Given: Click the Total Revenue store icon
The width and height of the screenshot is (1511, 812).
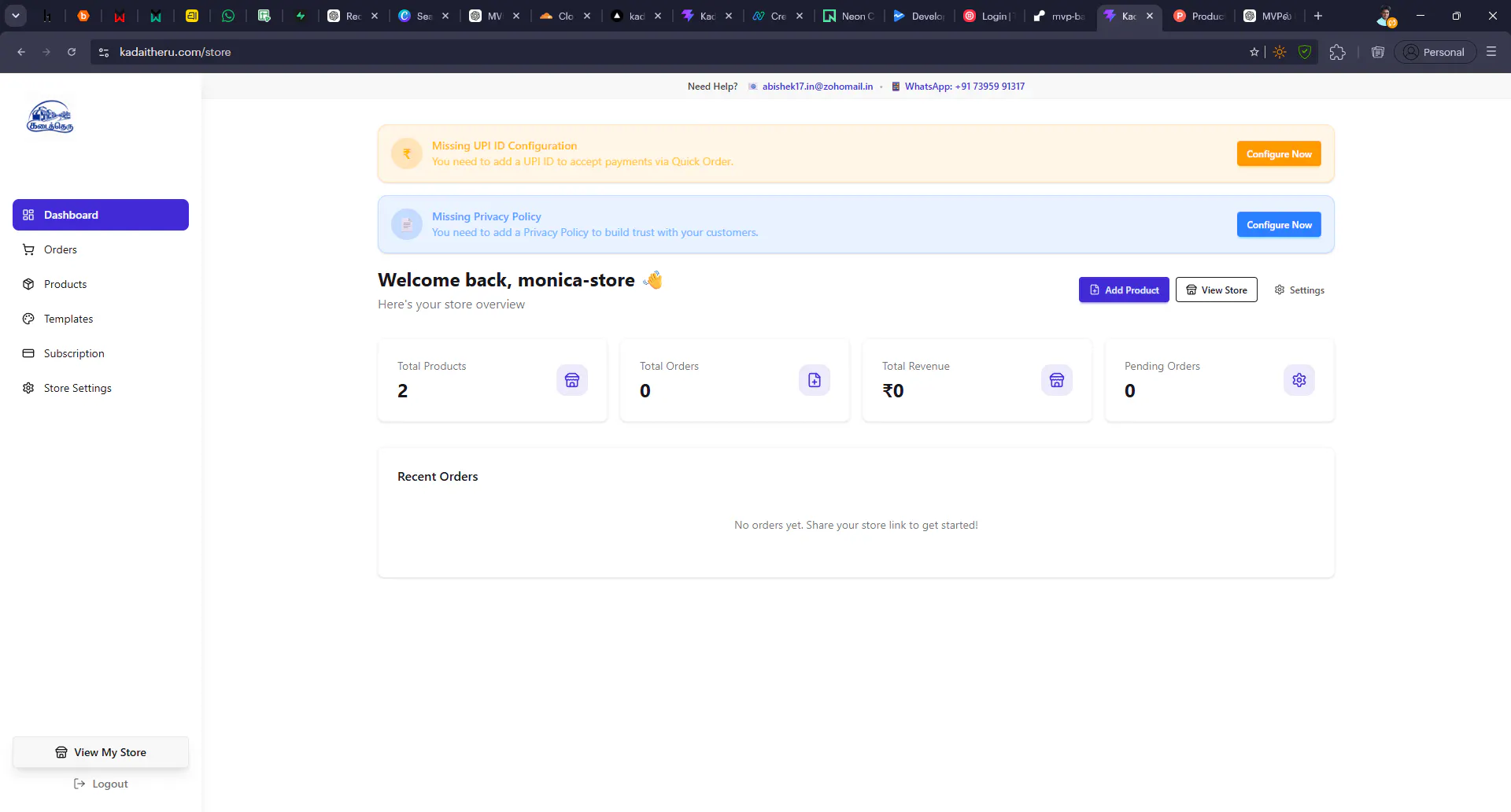Looking at the screenshot, I should pyautogui.click(x=1057, y=380).
